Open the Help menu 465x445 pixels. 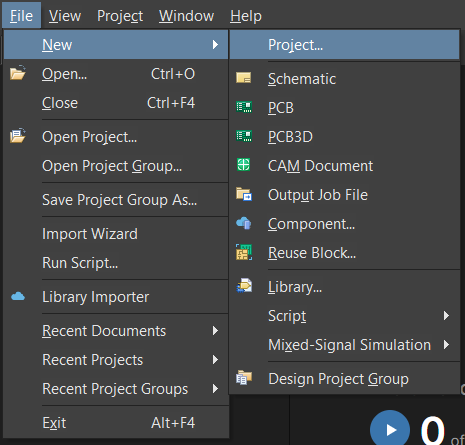point(246,15)
